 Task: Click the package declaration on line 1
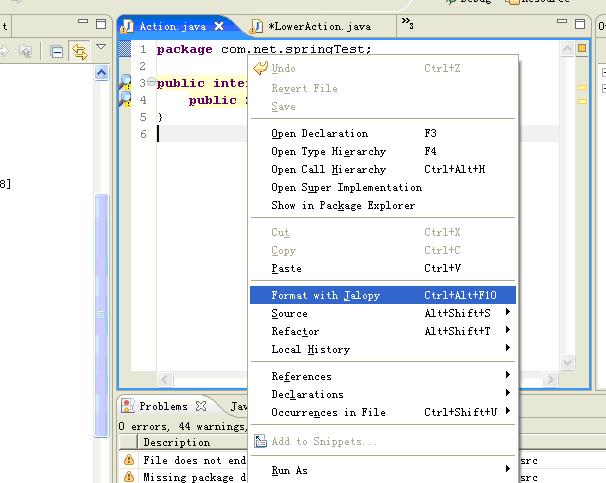pos(264,49)
